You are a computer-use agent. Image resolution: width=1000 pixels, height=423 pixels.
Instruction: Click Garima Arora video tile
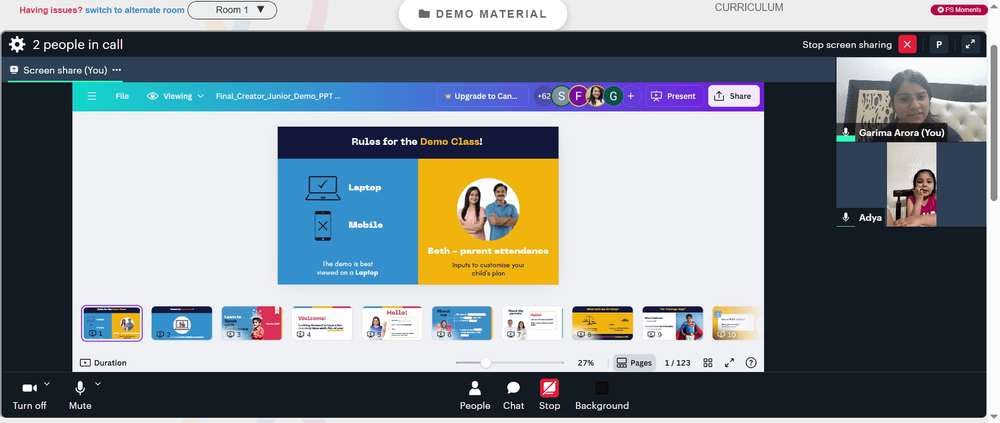(x=911, y=100)
